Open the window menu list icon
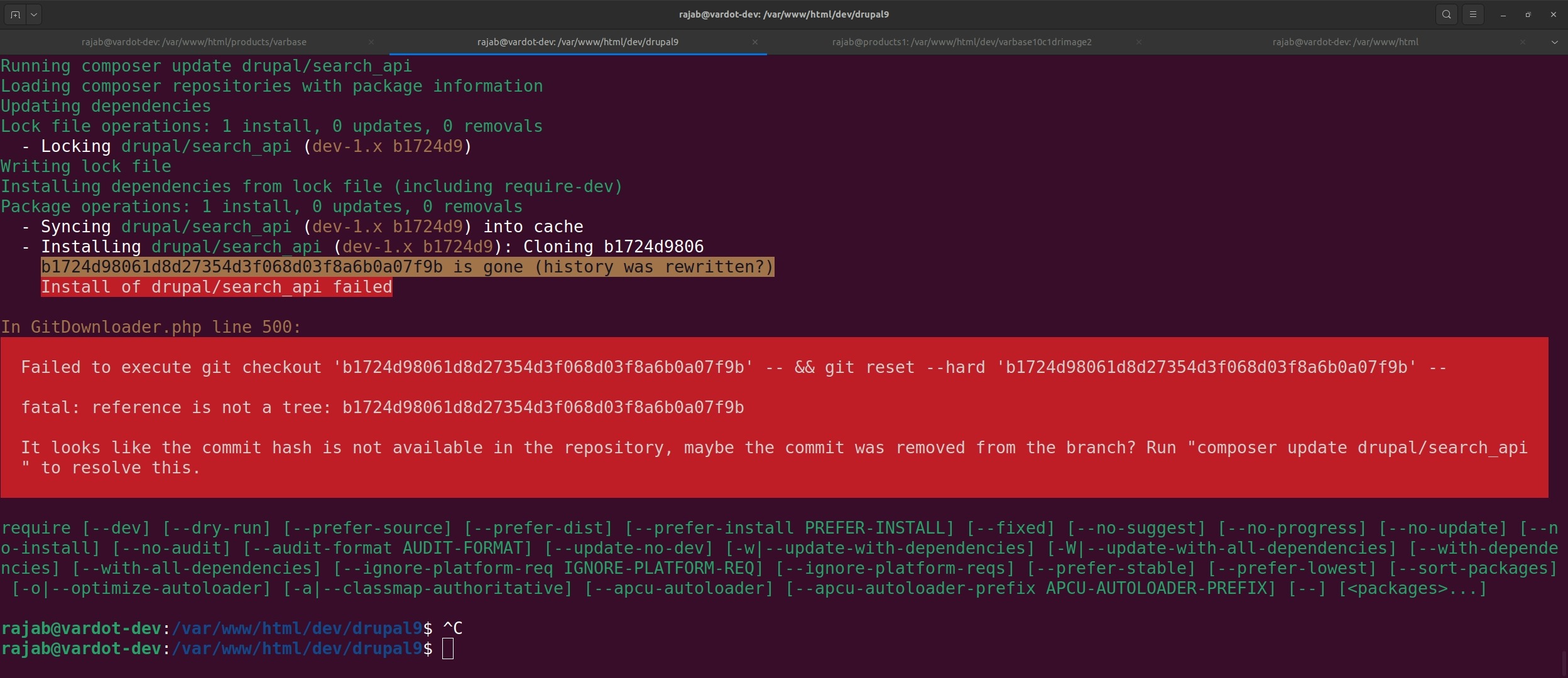The image size is (1568, 678). click(1473, 14)
